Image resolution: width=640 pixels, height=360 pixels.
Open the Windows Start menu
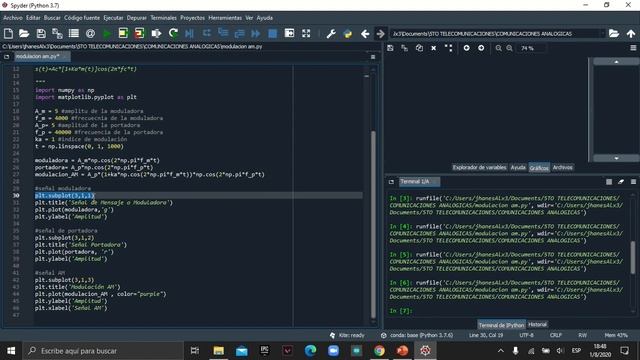pos(11,351)
